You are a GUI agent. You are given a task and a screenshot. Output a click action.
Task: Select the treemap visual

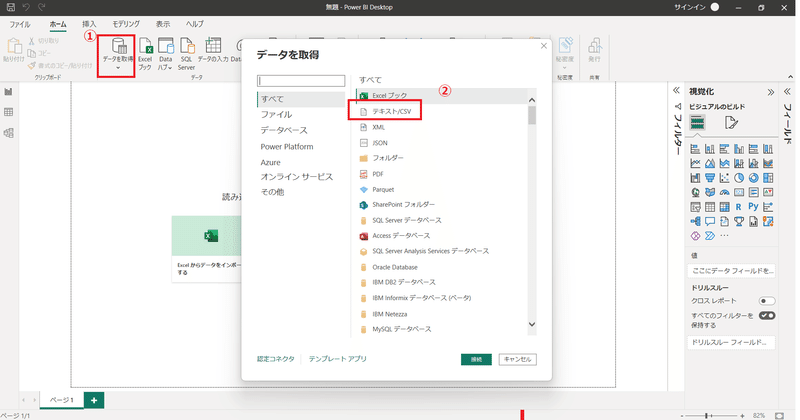(768, 178)
